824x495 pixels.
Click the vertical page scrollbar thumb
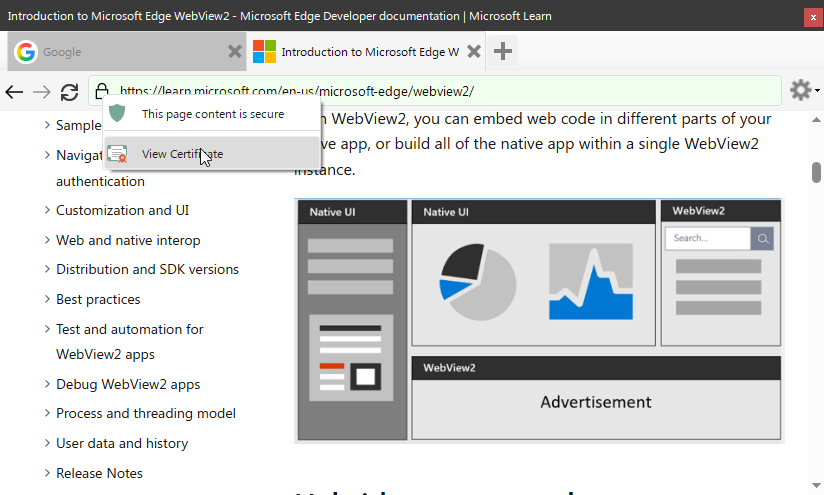(x=816, y=172)
